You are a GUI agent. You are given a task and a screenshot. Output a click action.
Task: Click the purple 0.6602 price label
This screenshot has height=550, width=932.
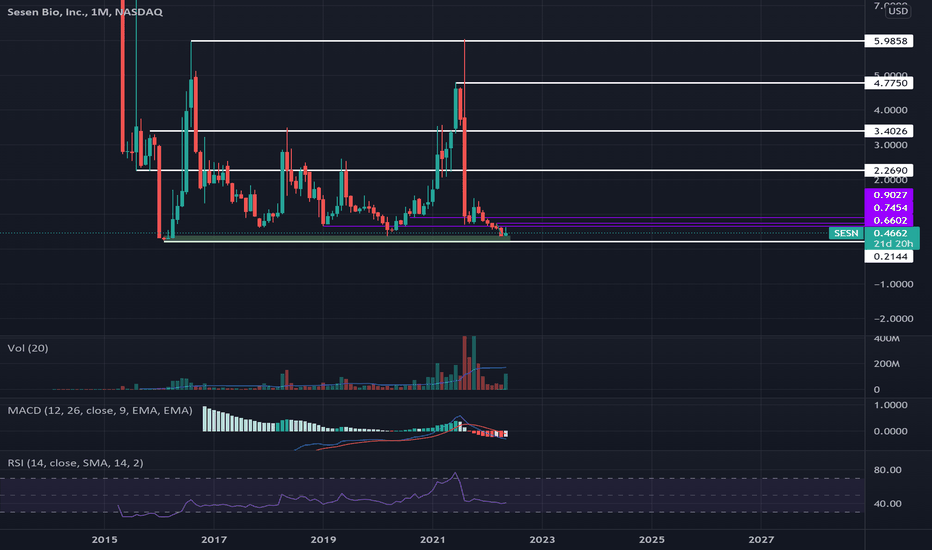889,221
